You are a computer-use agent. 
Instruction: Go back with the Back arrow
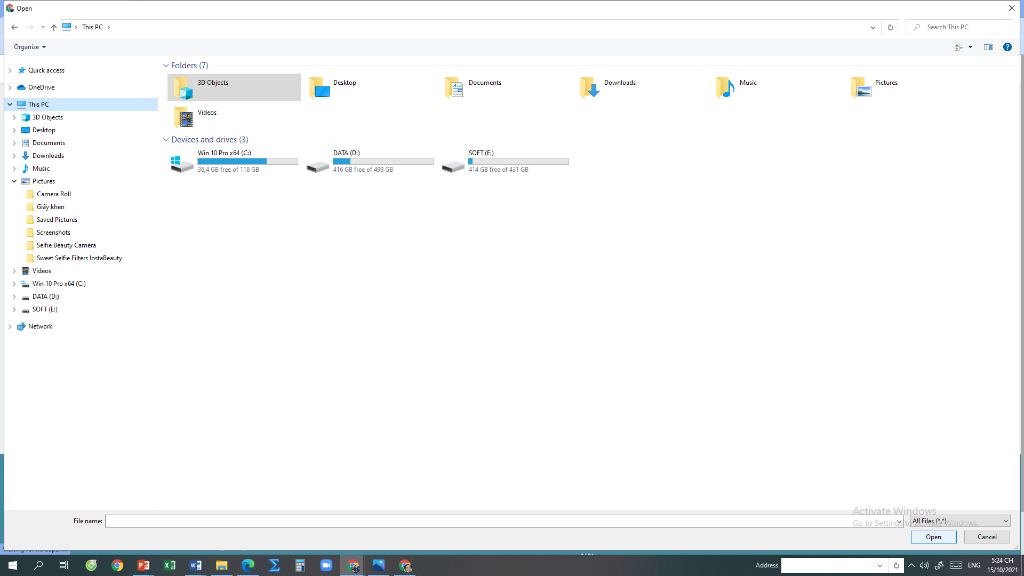[x=14, y=27]
